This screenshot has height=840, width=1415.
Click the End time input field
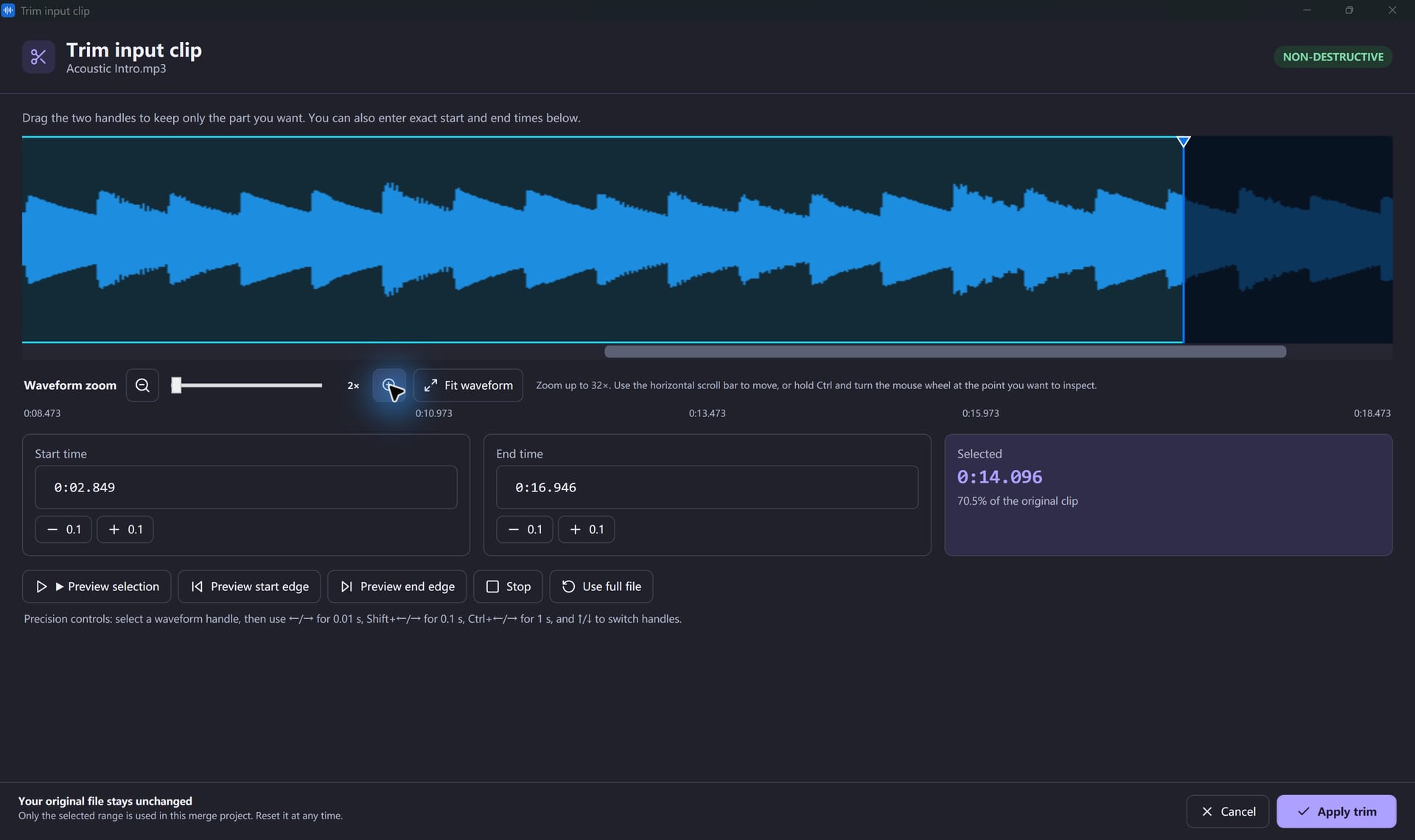pos(707,487)
